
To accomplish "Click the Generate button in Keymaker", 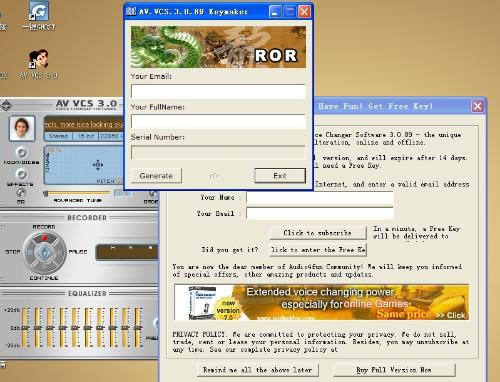I will pos(156,176).
